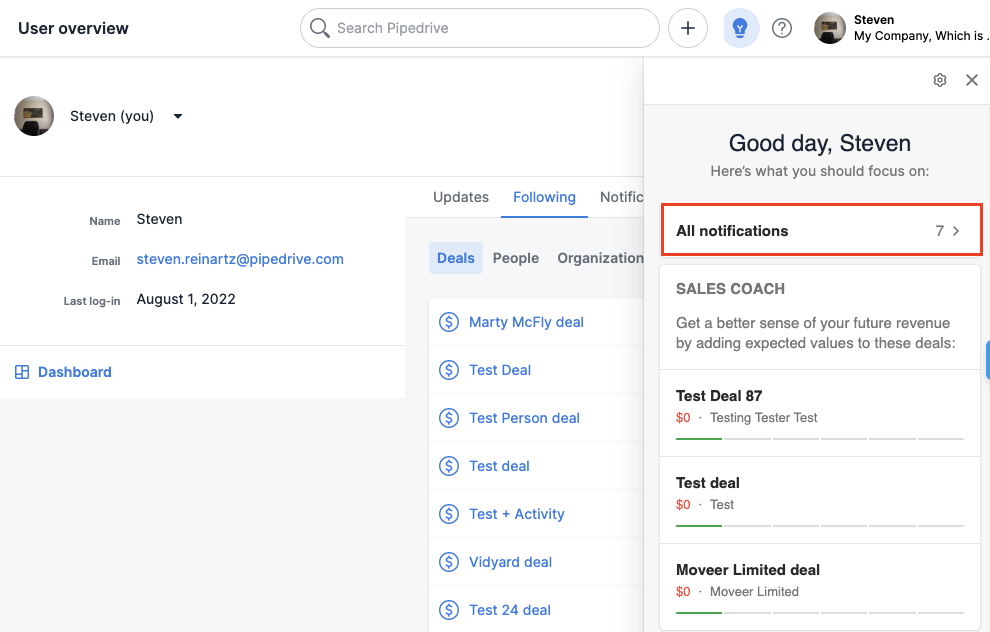The image size is (990, 632).
Task: Open the Test Deal 87 coach card
Action: click(820, 413)
